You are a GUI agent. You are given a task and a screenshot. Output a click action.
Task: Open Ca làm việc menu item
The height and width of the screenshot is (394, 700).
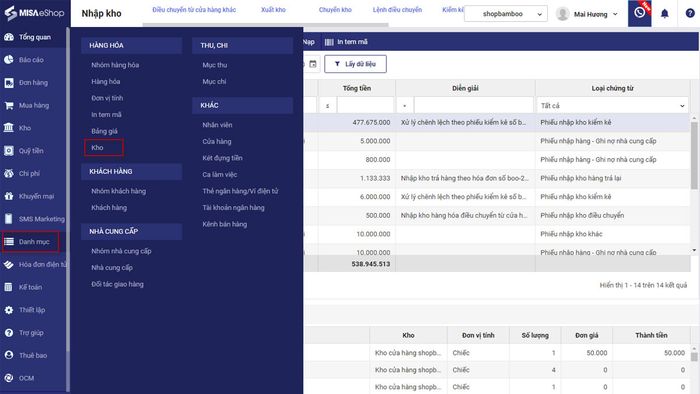pyautogui.click(x=220, y=174)
